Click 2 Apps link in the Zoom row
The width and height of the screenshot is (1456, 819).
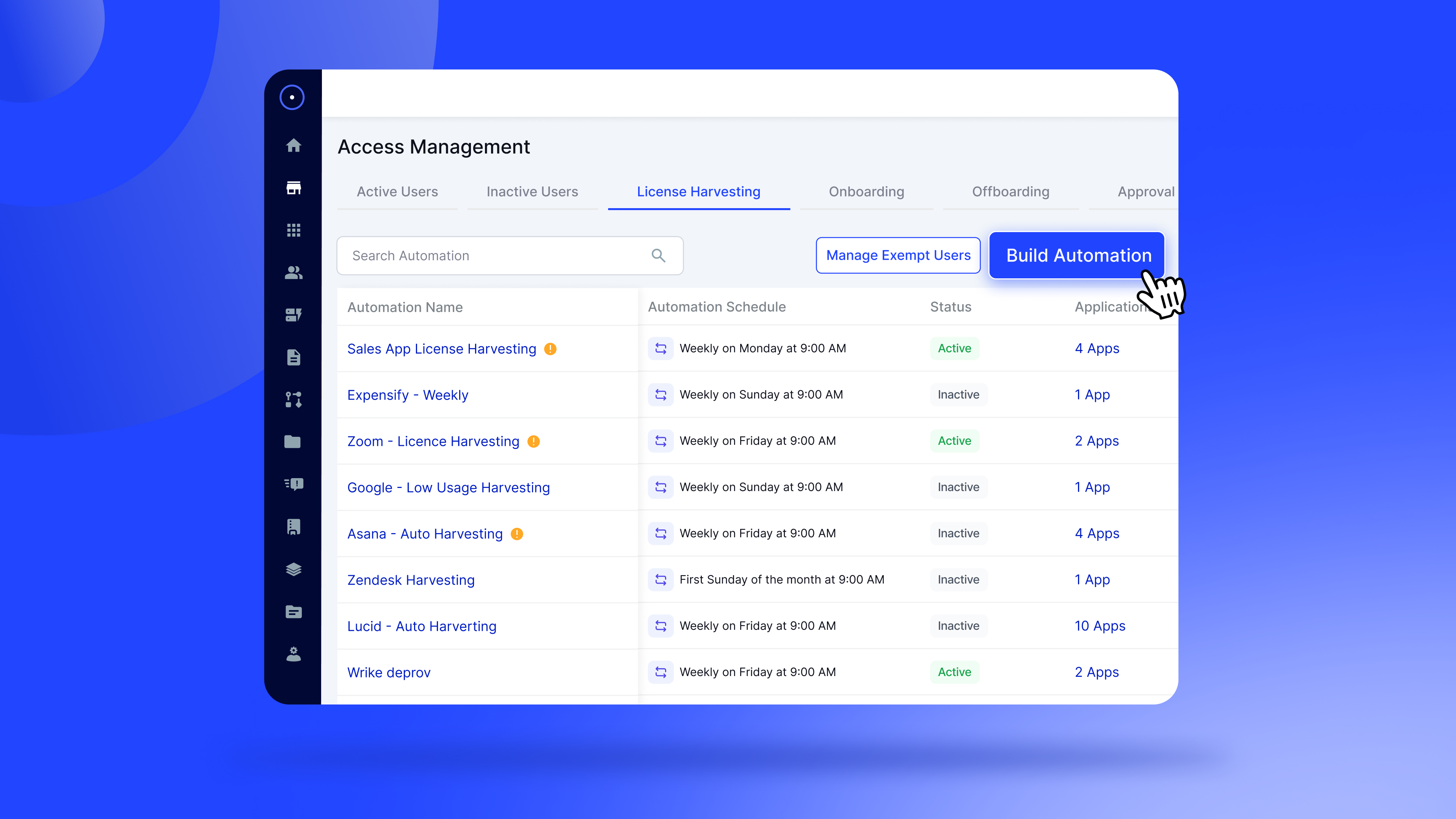1097,441
